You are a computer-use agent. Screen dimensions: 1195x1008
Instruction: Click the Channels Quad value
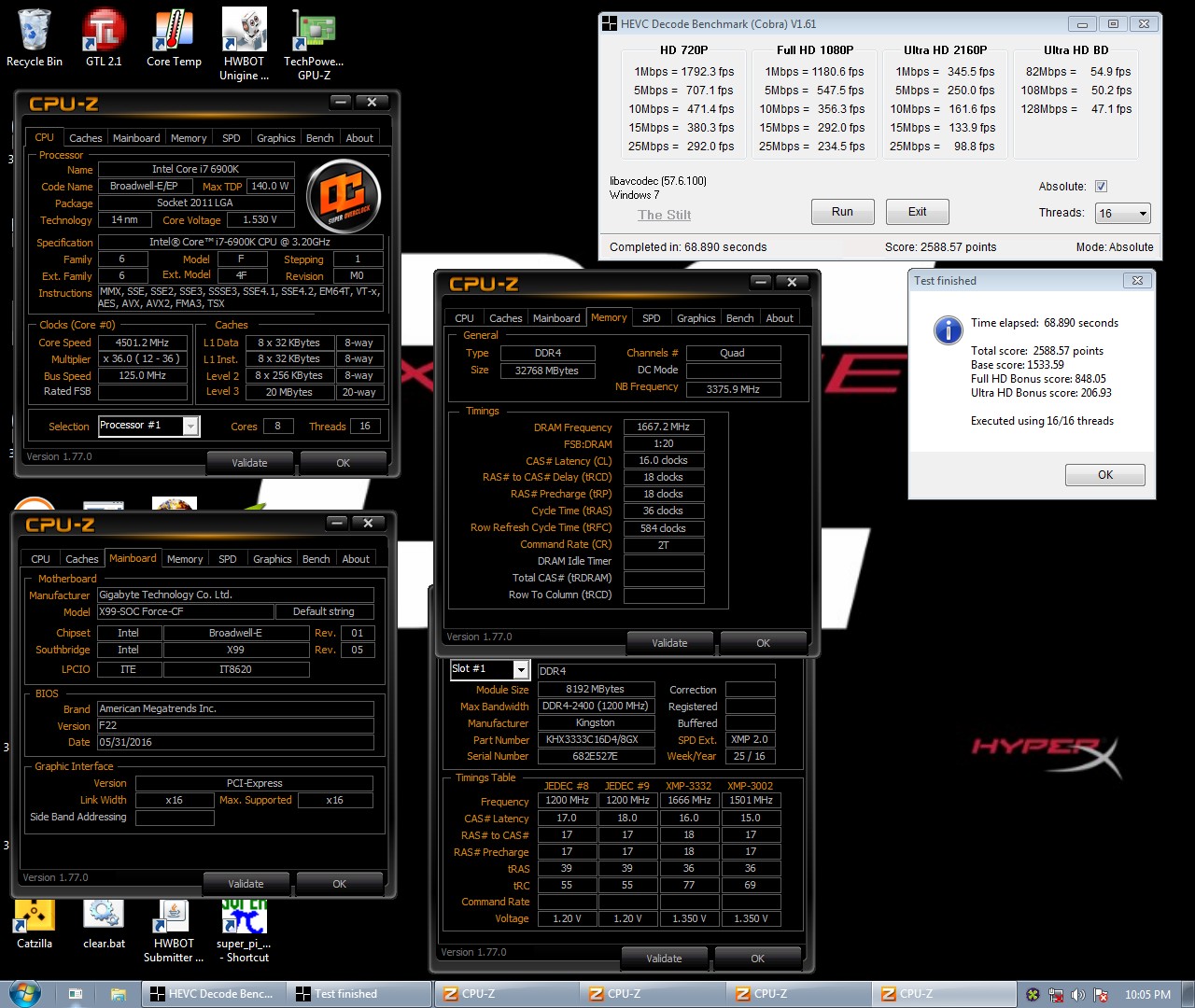click(x=733, y=353)
